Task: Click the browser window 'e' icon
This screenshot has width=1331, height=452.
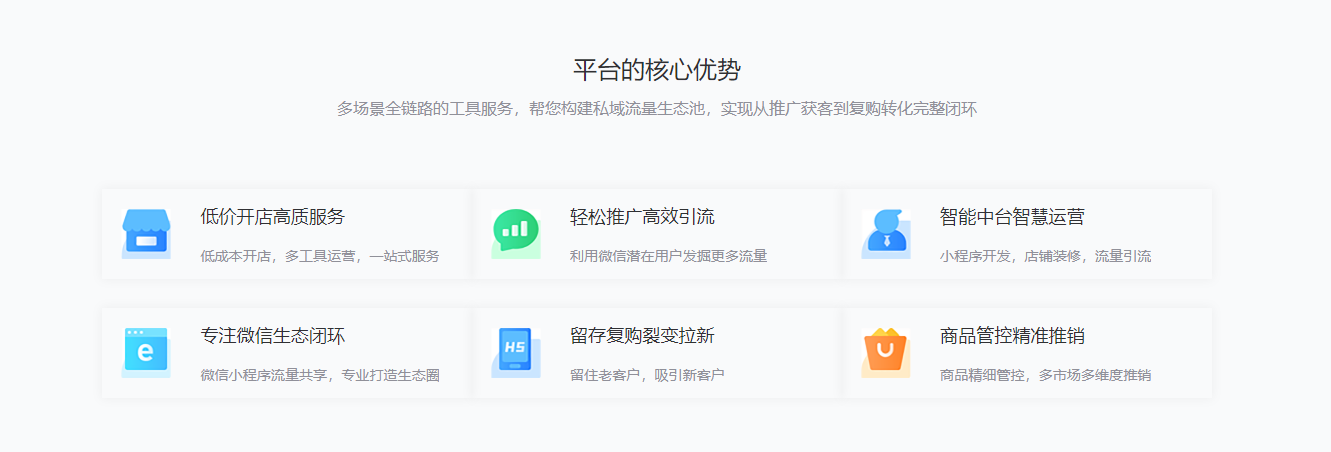Action: [146, 352]
